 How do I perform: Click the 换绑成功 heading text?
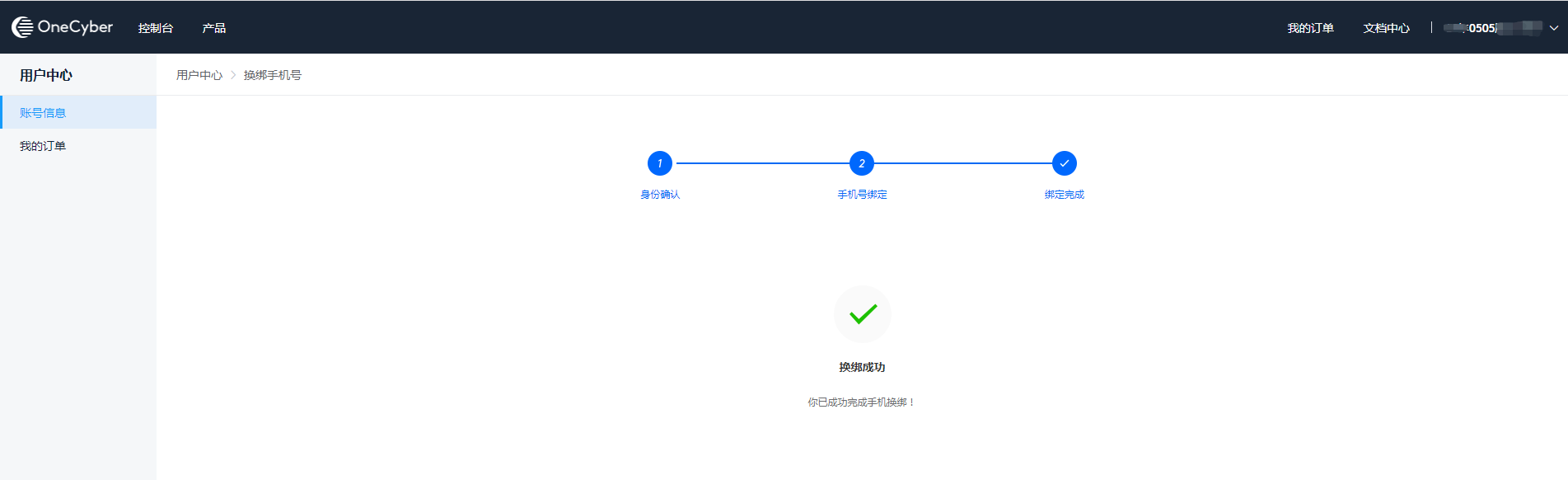tap(862, 367)
